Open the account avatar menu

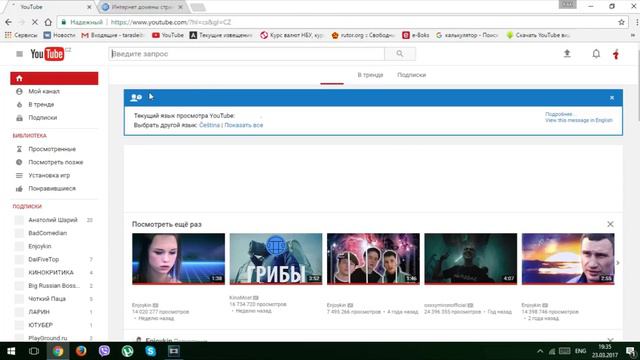(616, 54)
